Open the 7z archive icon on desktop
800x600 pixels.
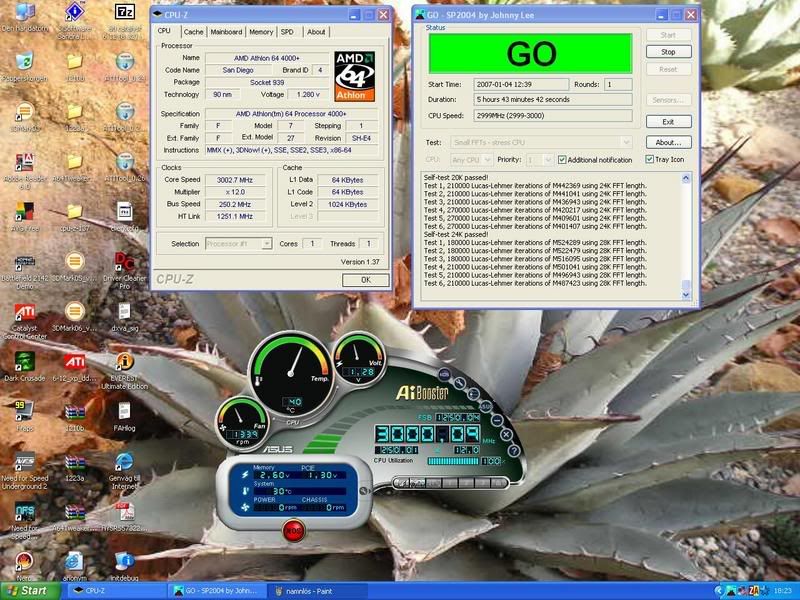tap(124, 13)
